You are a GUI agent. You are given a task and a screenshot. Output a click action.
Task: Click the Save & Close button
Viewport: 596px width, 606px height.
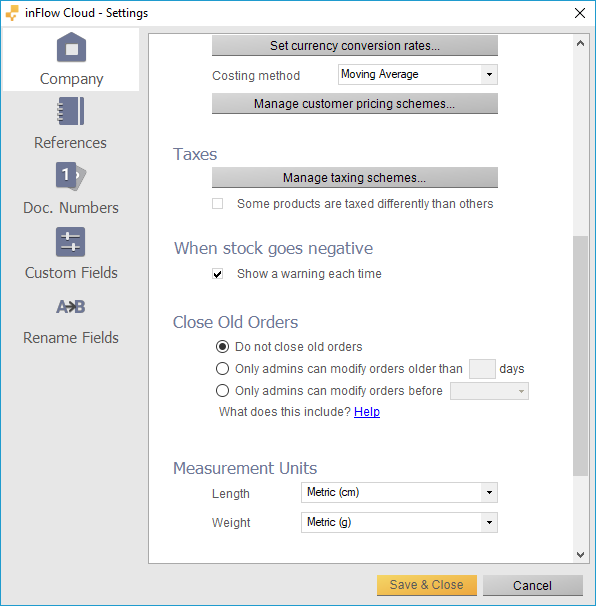427,585
